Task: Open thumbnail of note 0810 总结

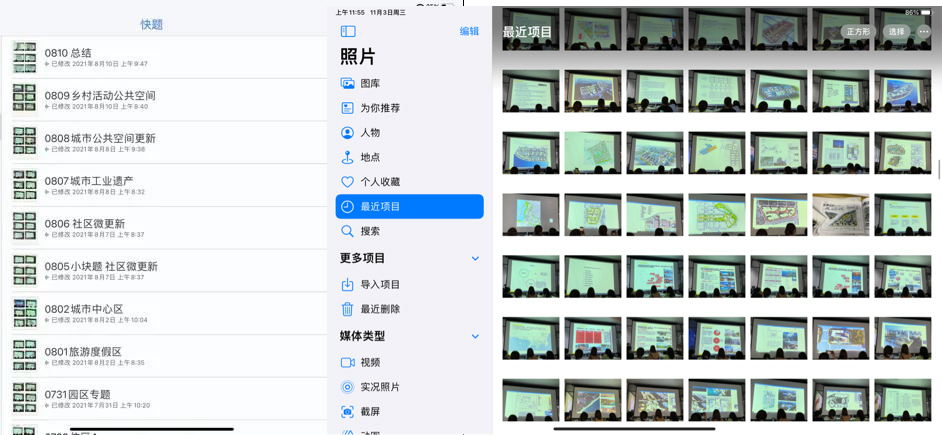Action: click(x=25, y=57)
